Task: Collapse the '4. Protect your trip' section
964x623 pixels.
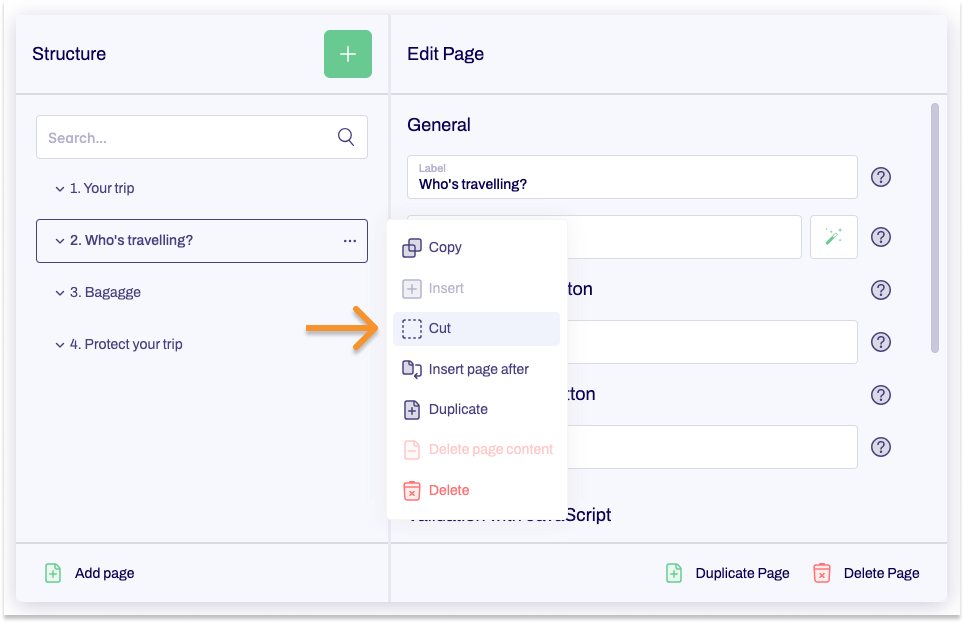Action: [x=60, y=344]
